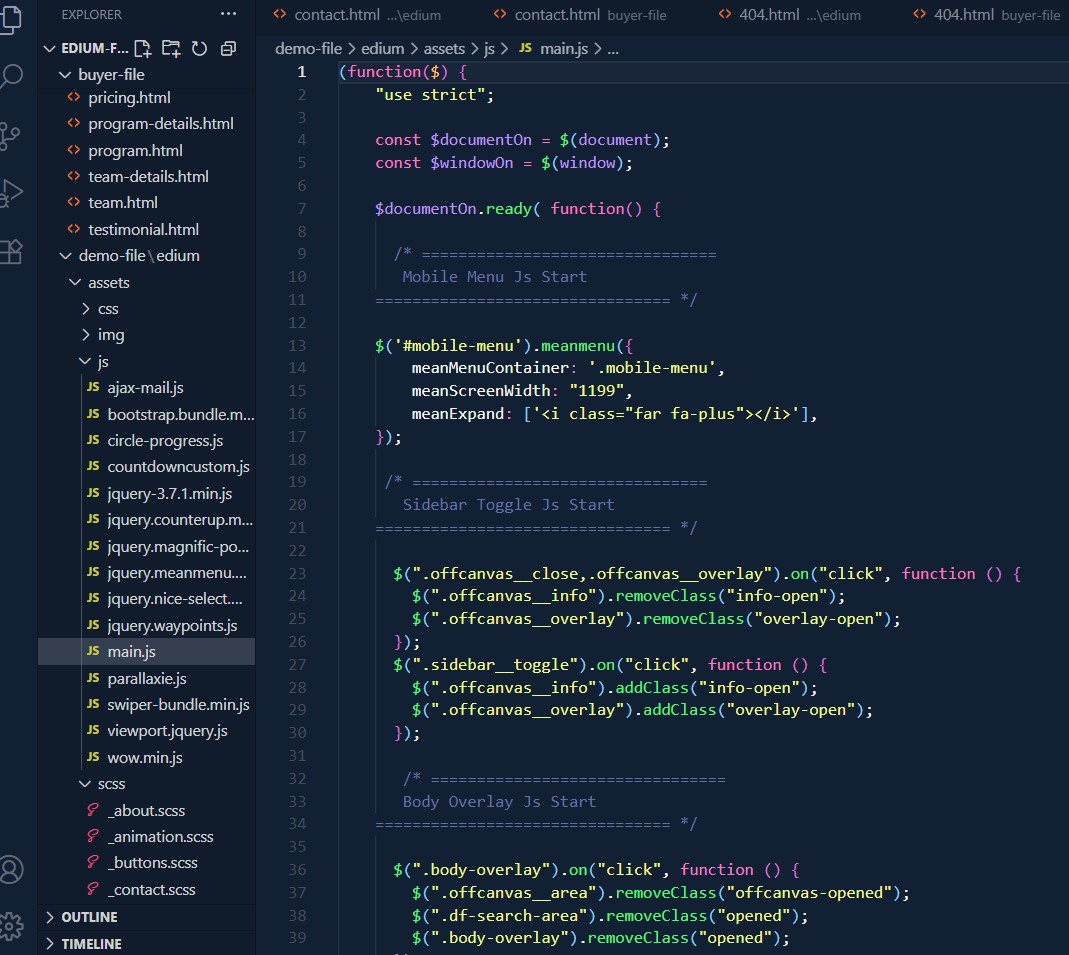
Task: Refresh the Explorer file tree
Action: click(199, 48)
